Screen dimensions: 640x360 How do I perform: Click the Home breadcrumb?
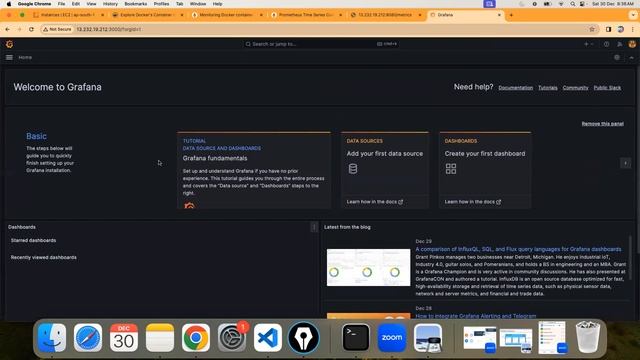25,58
